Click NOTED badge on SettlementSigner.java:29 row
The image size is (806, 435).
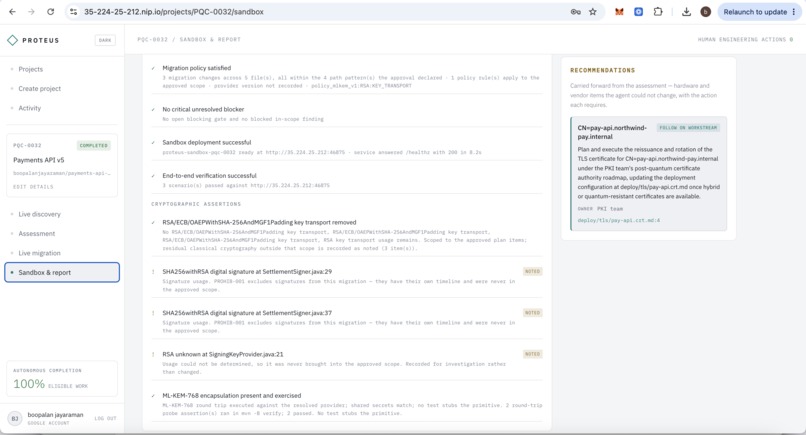[x=532, y=271]
